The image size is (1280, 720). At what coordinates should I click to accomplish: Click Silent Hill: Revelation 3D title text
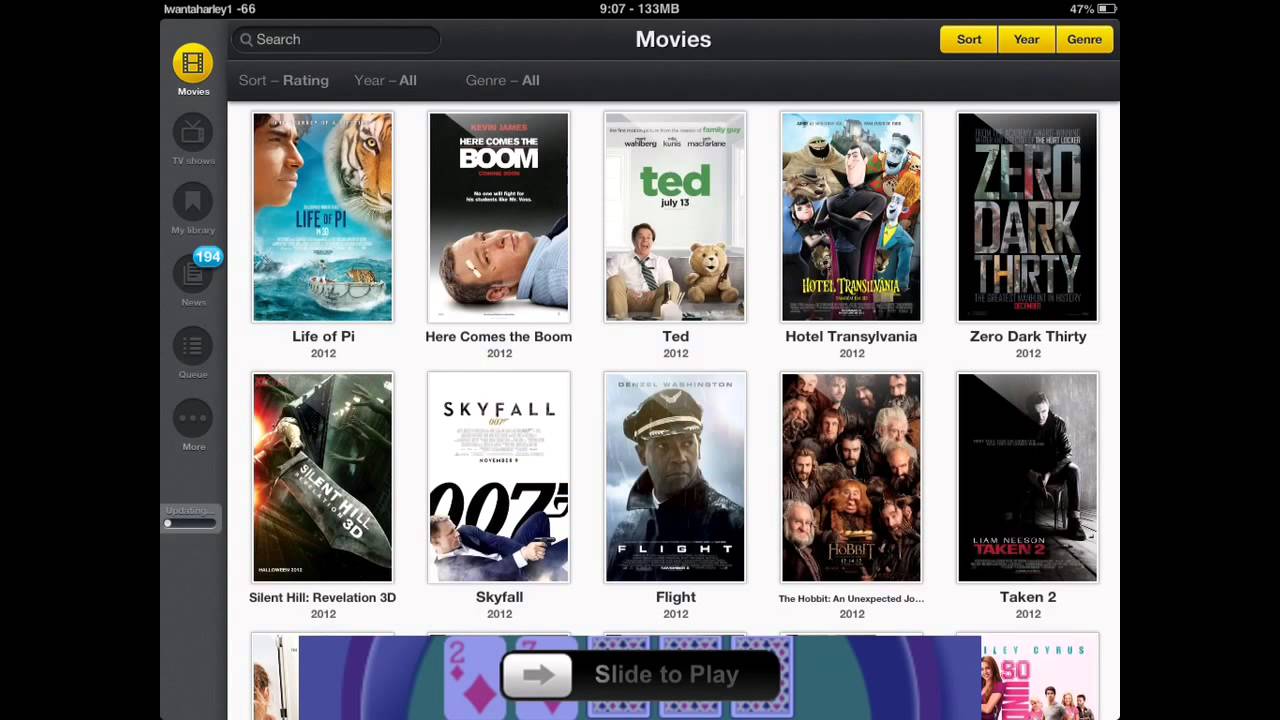tap(323, 597)
